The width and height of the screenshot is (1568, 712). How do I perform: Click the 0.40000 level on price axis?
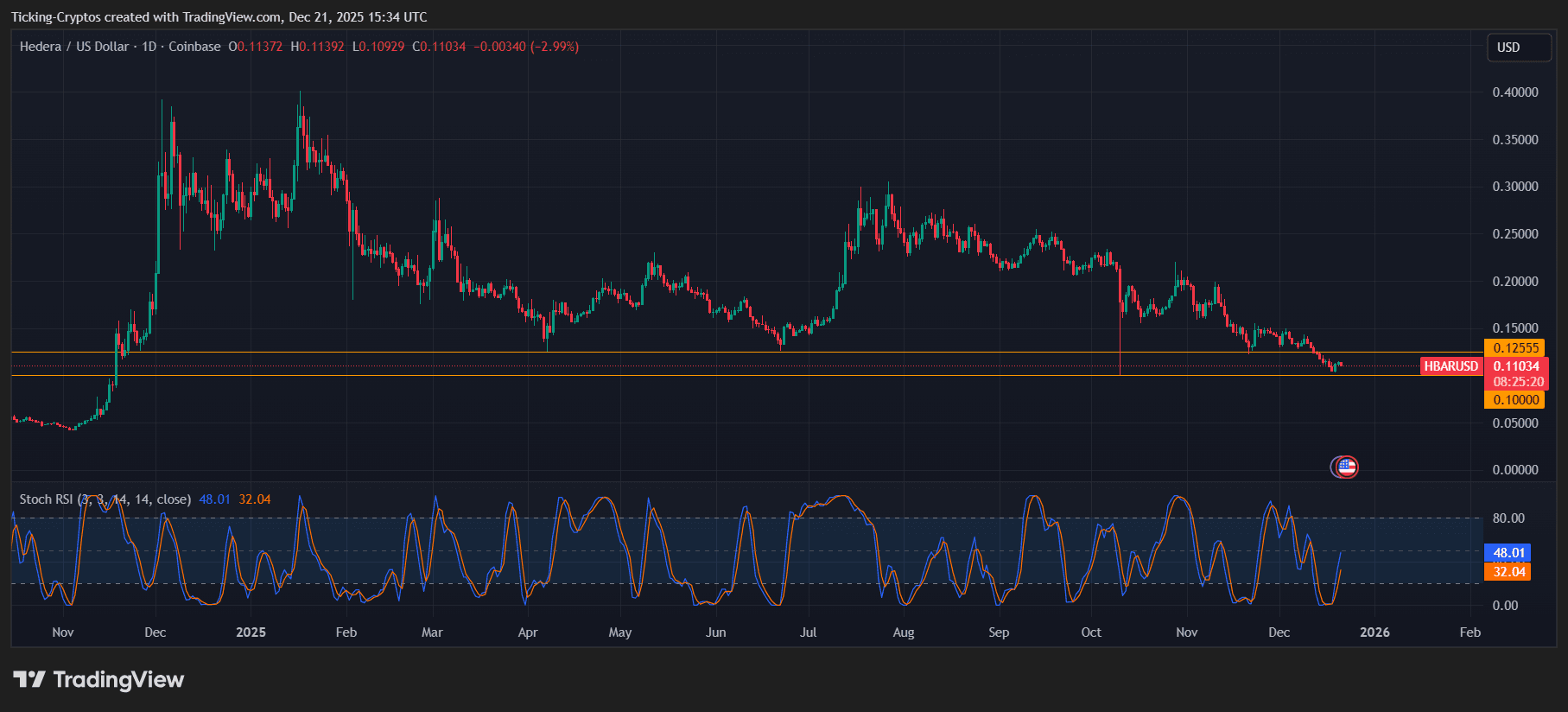(x=1514, y=92)
